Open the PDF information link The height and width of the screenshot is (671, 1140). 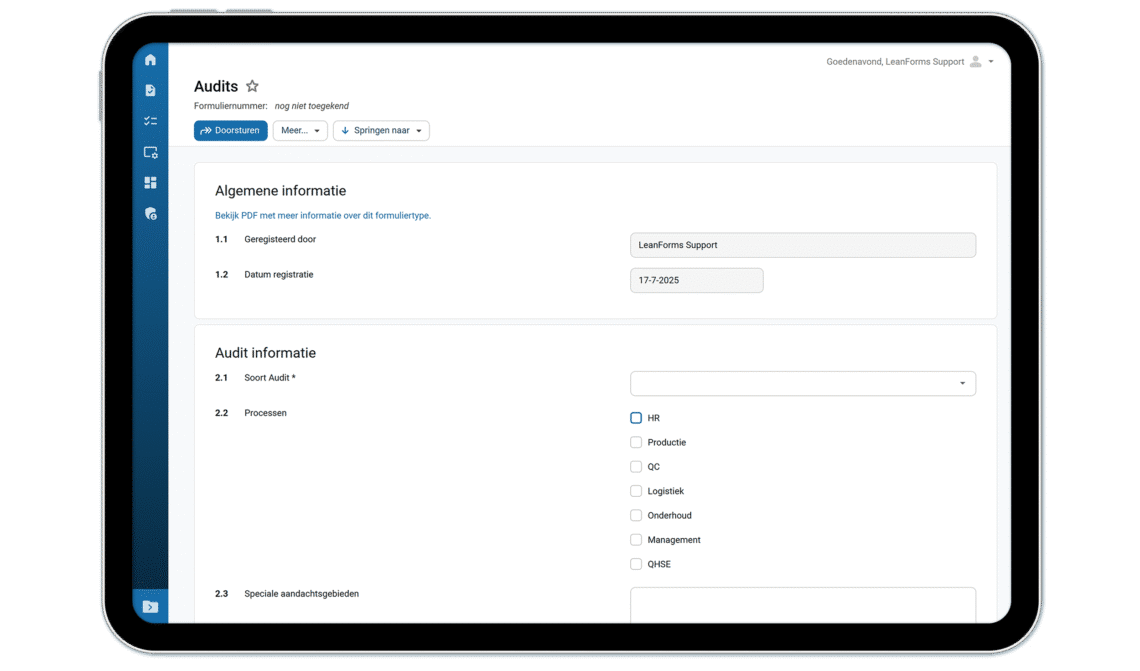(322, 215)
